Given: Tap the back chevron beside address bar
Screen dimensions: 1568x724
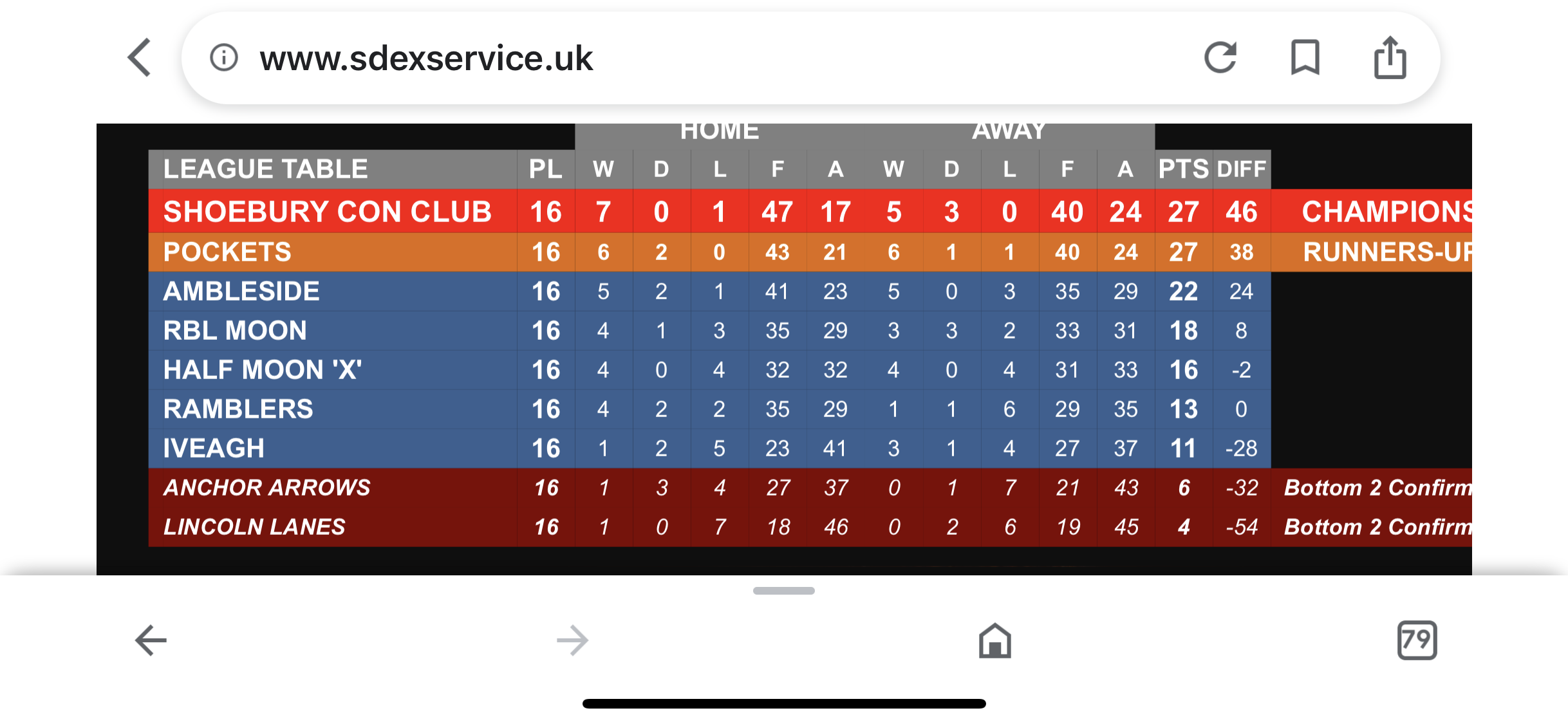Looking at the screenshot, I should pos(139,57).
